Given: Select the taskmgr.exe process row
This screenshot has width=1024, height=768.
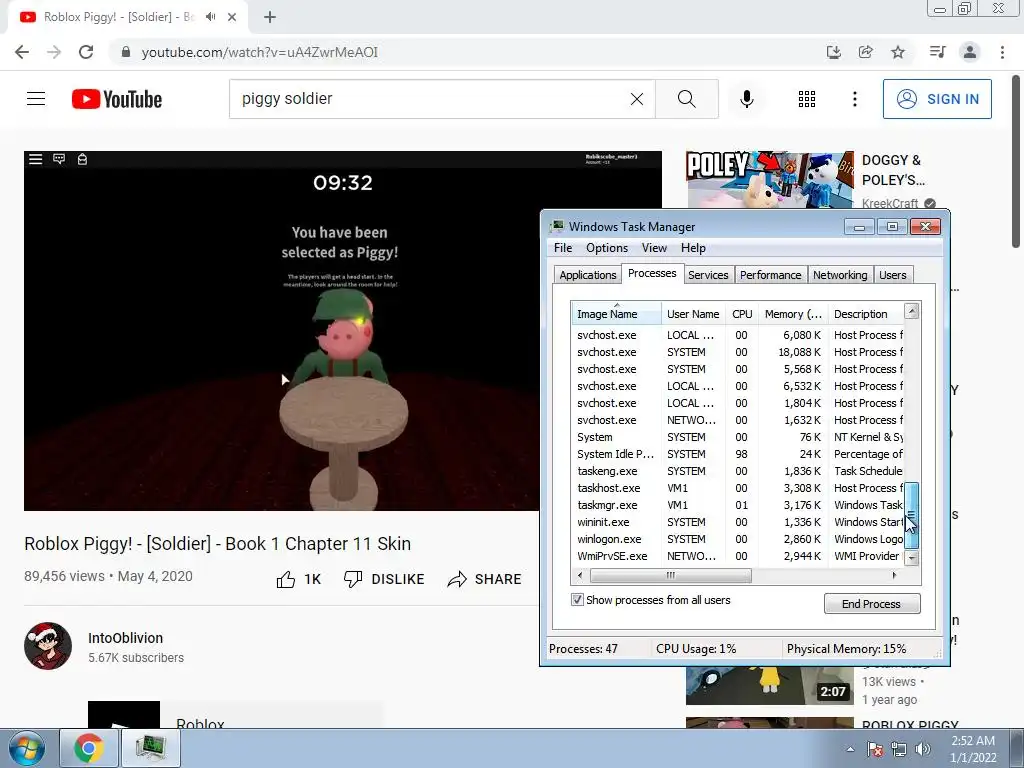Looking at the screenshot, I should [738, 505].
